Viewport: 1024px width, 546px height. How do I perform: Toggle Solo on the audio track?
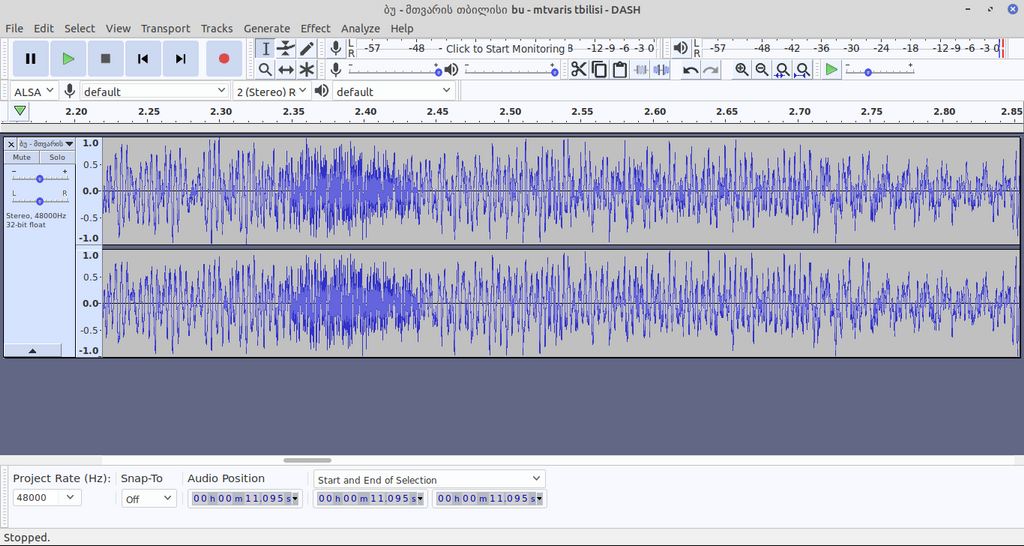pyautogui.click(x=57, y=157)
